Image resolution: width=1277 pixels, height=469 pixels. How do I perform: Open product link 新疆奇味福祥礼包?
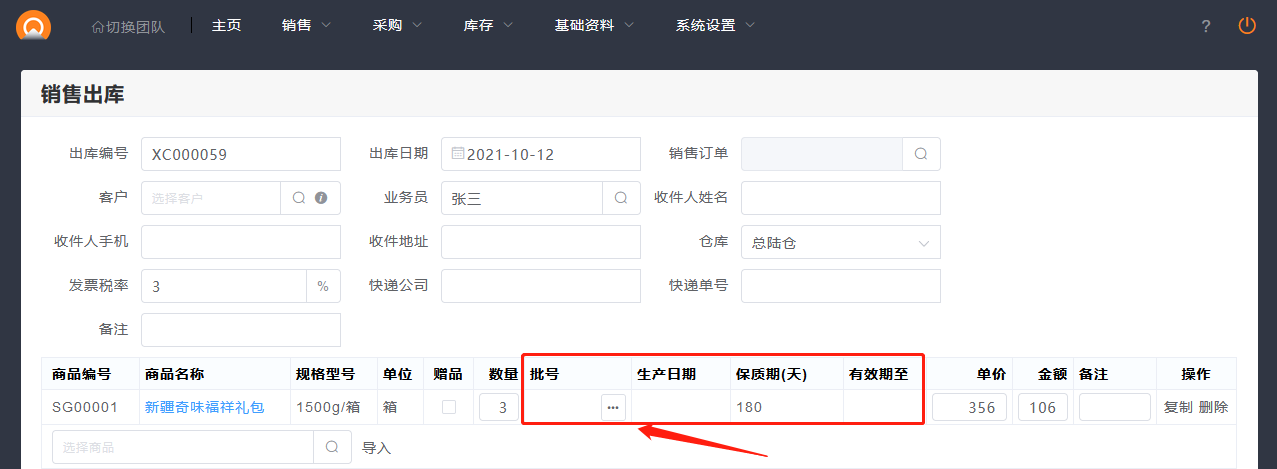click(x=204, y=407)
